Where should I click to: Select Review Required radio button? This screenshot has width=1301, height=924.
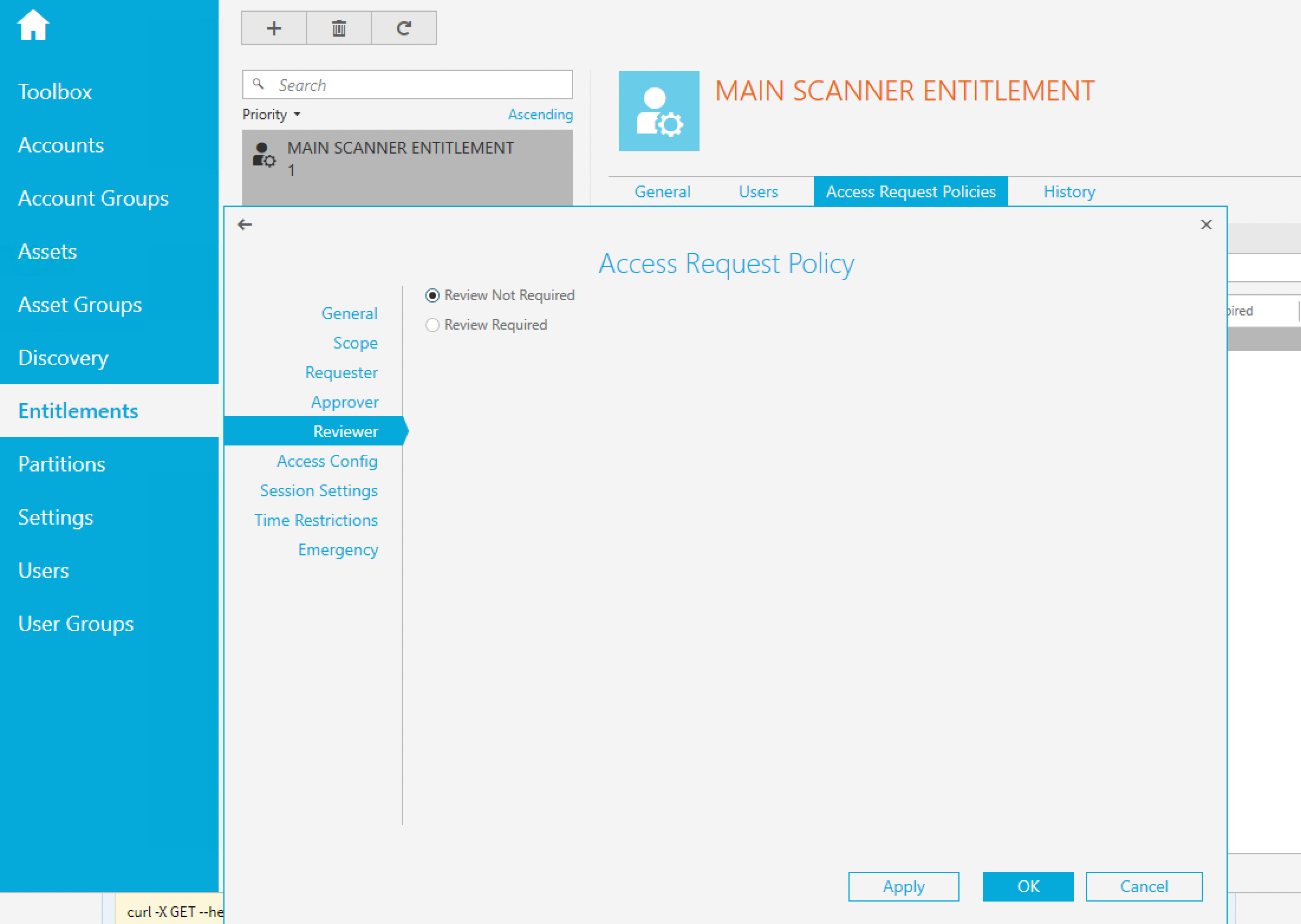432,325
